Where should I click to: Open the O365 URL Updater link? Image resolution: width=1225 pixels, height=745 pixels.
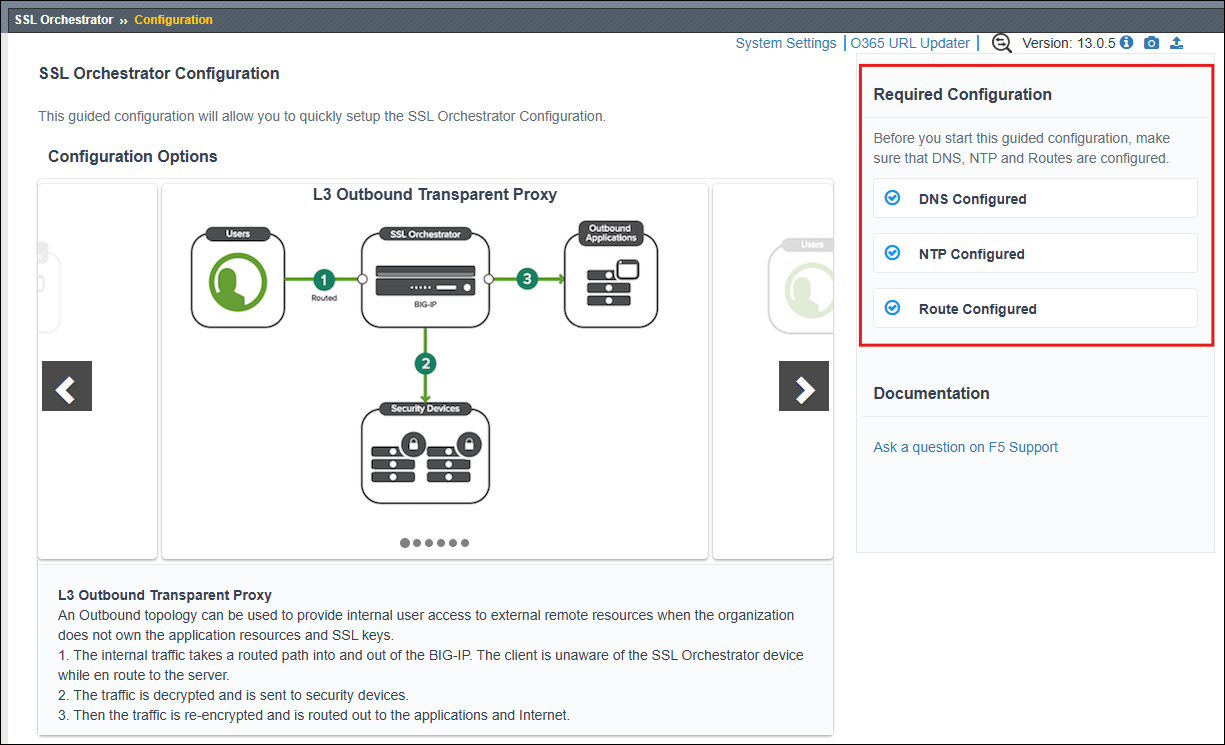coord(910,43)
